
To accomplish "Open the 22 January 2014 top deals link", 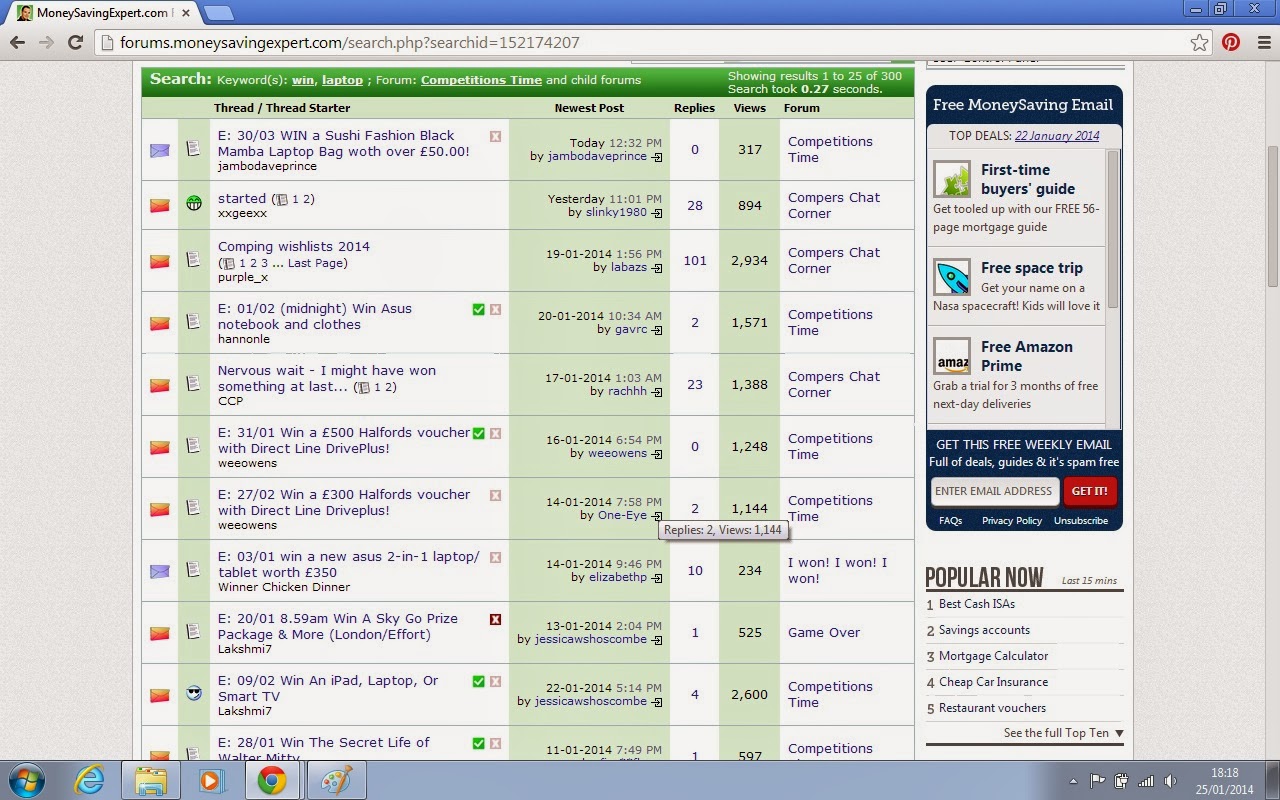I will click(1057, 136).
